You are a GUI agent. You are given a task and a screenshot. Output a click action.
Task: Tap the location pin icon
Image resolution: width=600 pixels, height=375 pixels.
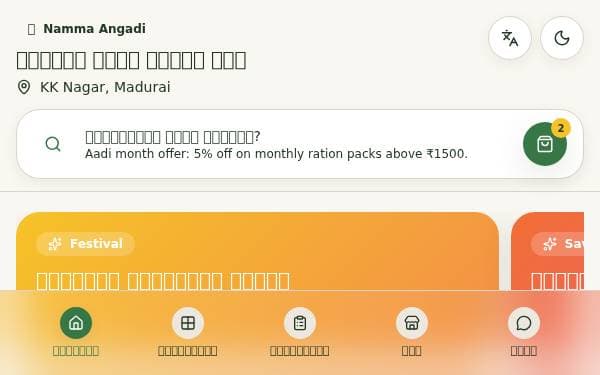pos(24,87)
